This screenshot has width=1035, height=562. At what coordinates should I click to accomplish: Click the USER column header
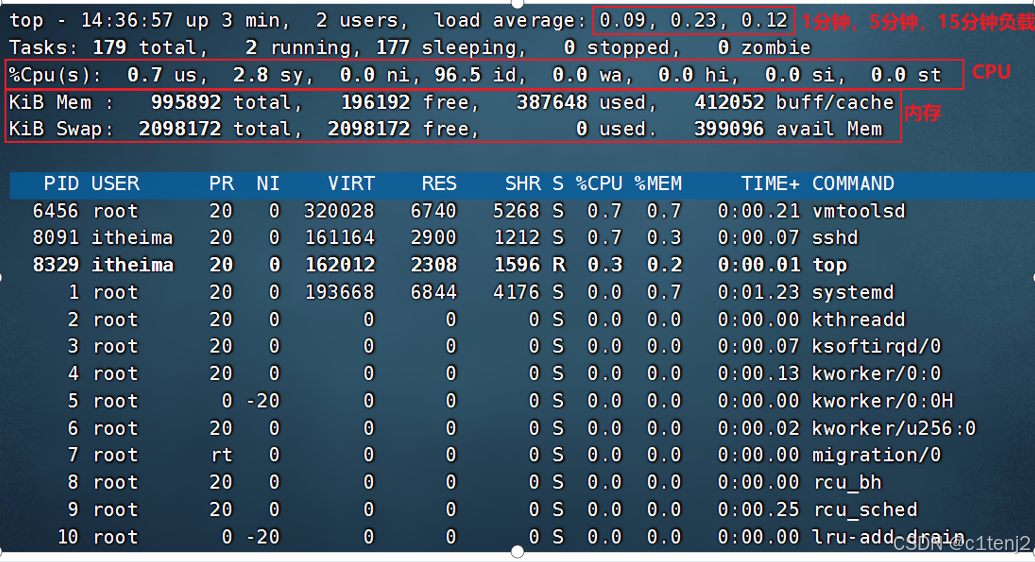point(116,184)
